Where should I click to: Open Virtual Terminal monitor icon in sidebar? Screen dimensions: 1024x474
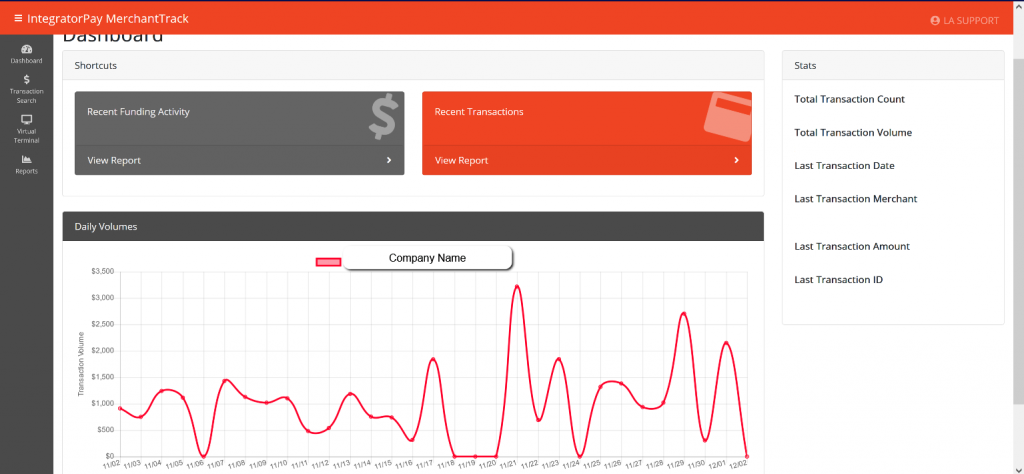click(x=26, y=119)
